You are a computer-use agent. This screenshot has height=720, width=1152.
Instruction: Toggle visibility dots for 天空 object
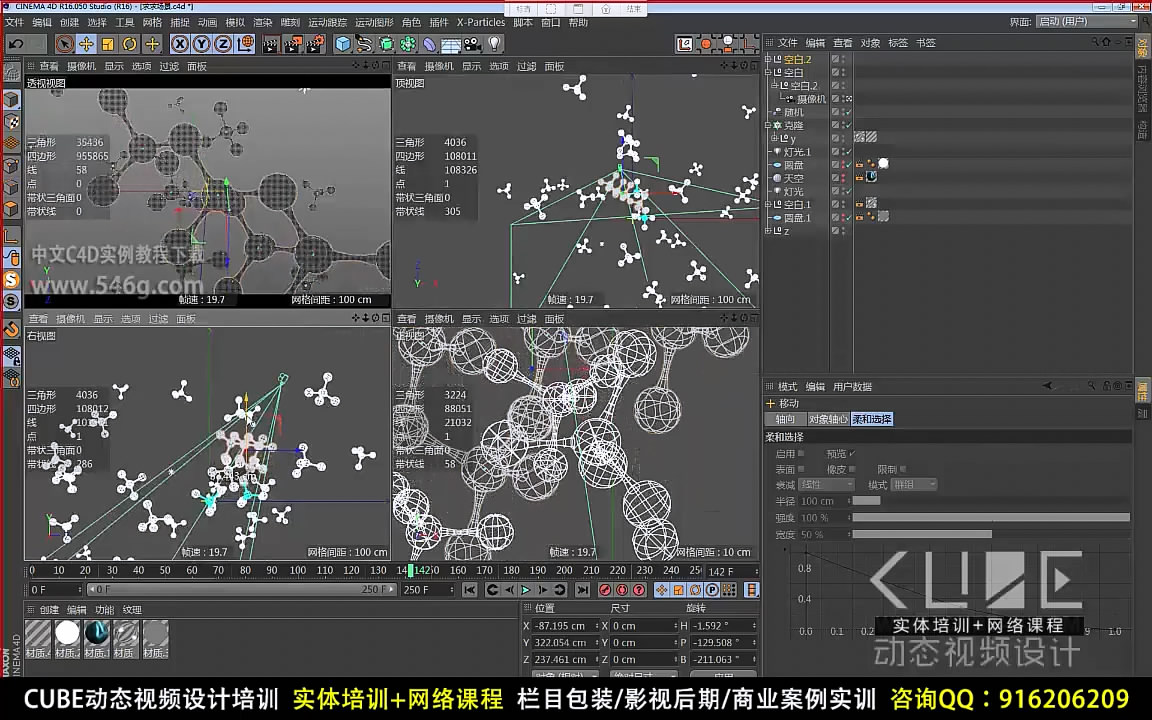pos(843,179)
